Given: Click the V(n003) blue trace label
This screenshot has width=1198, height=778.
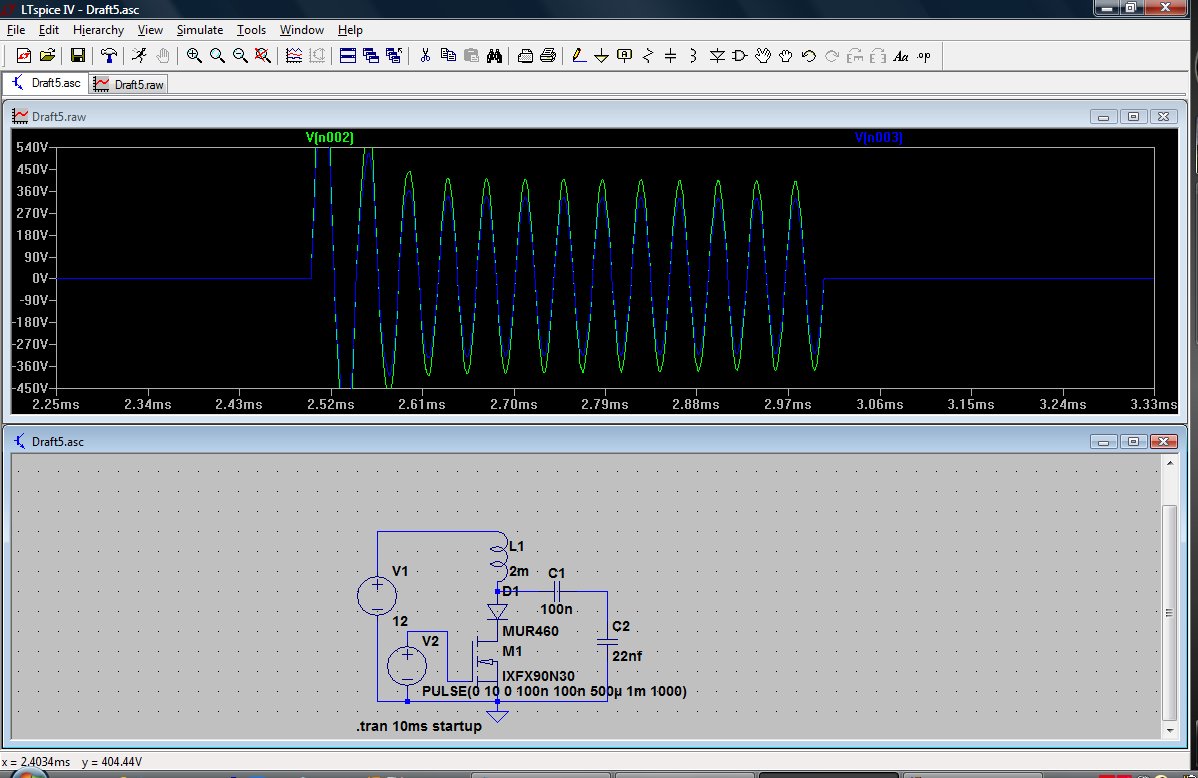Looking at the screenshot, I should coord(878,138).
